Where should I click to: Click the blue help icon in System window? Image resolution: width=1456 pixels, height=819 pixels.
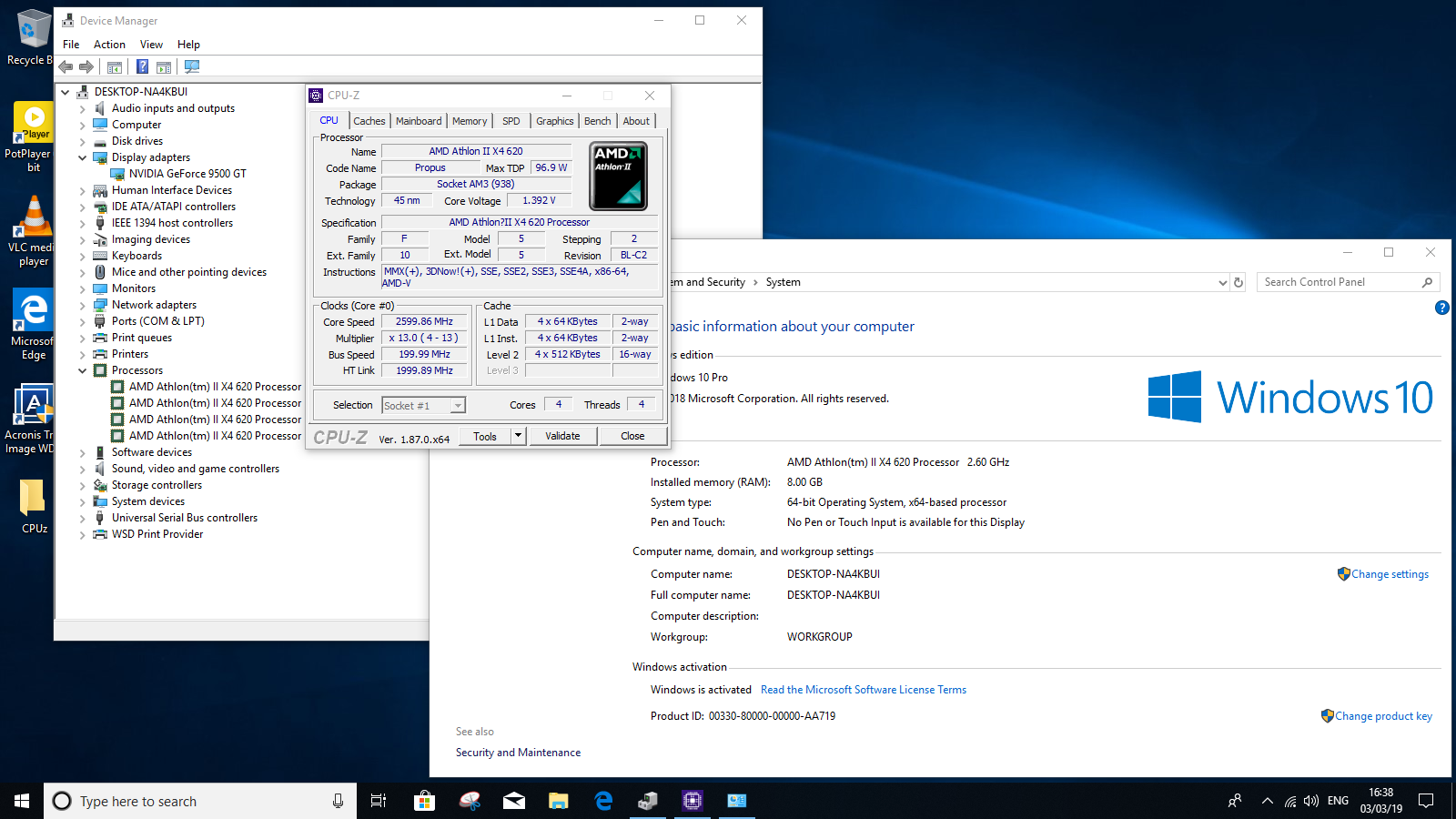coord(1441,308)
